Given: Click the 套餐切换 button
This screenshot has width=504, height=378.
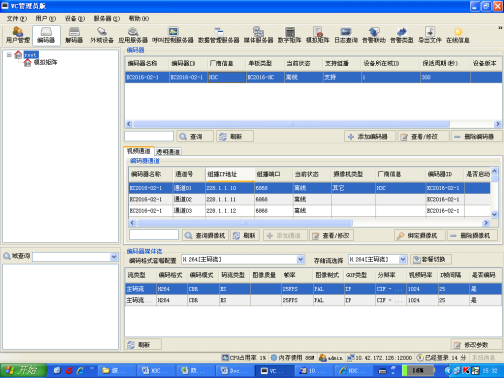Looking at the screenshot, I should click(431, 259).
